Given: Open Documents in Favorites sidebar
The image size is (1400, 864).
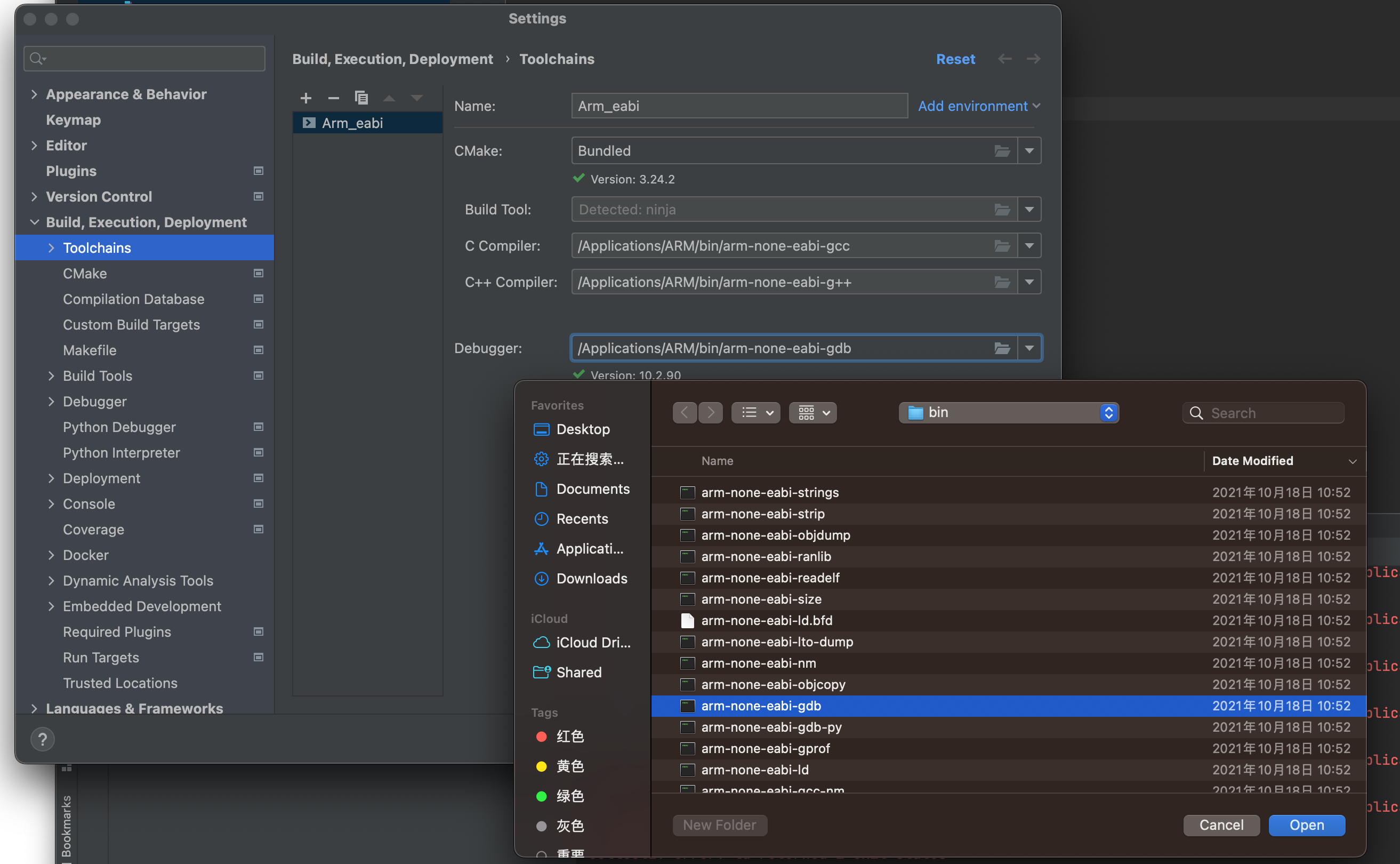Looking at the screenshot, I should click(582, 489).
